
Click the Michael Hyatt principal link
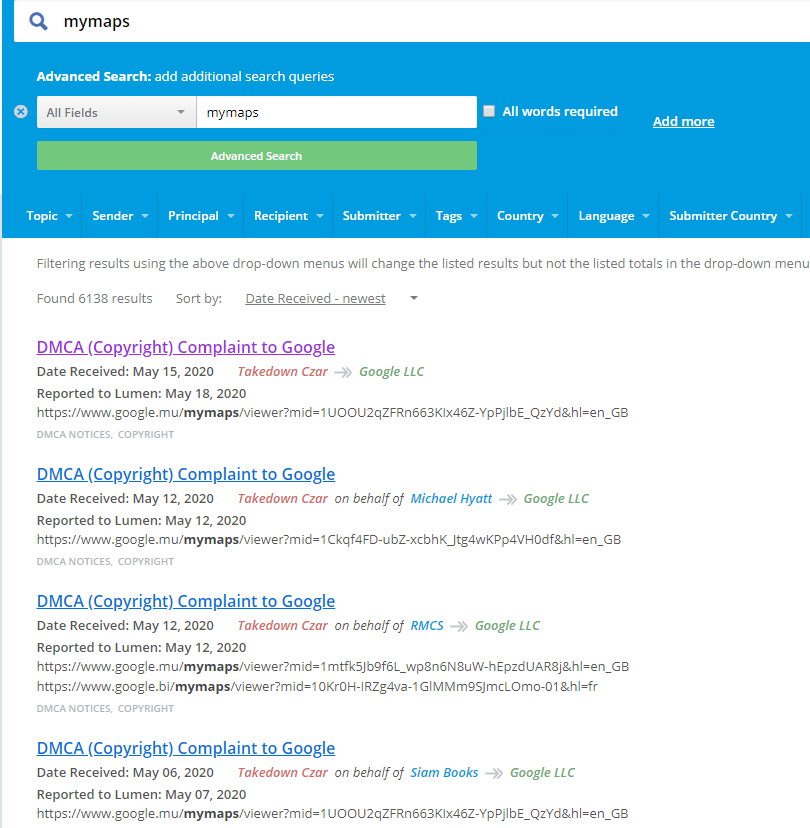(x=451, y=498)
